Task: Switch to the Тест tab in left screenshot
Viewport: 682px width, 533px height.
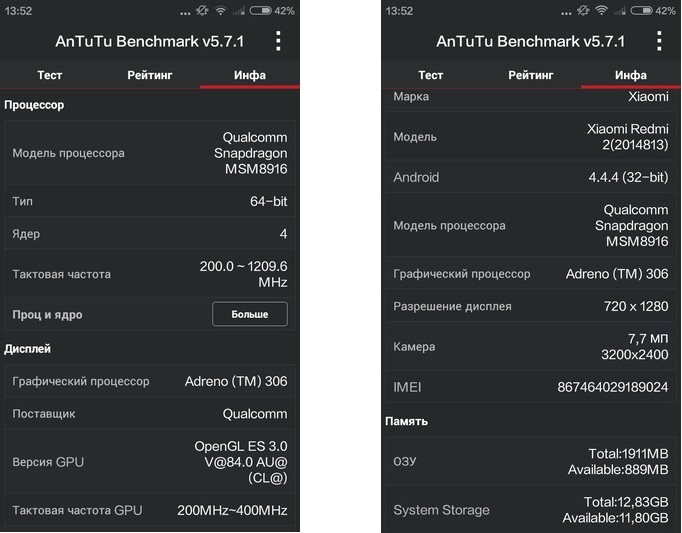Action: [x=50, y=75]
